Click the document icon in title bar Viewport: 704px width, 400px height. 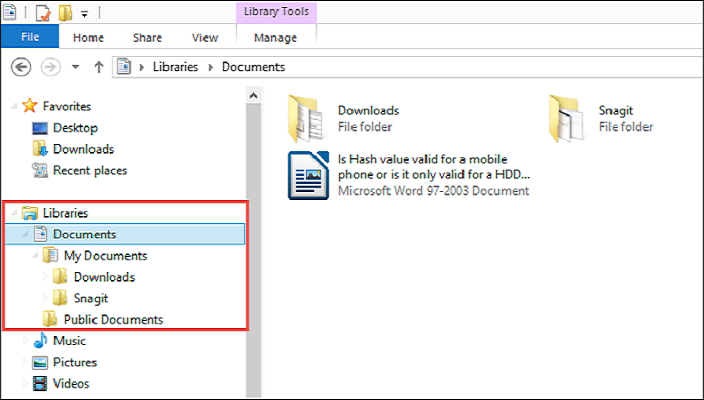9,13
